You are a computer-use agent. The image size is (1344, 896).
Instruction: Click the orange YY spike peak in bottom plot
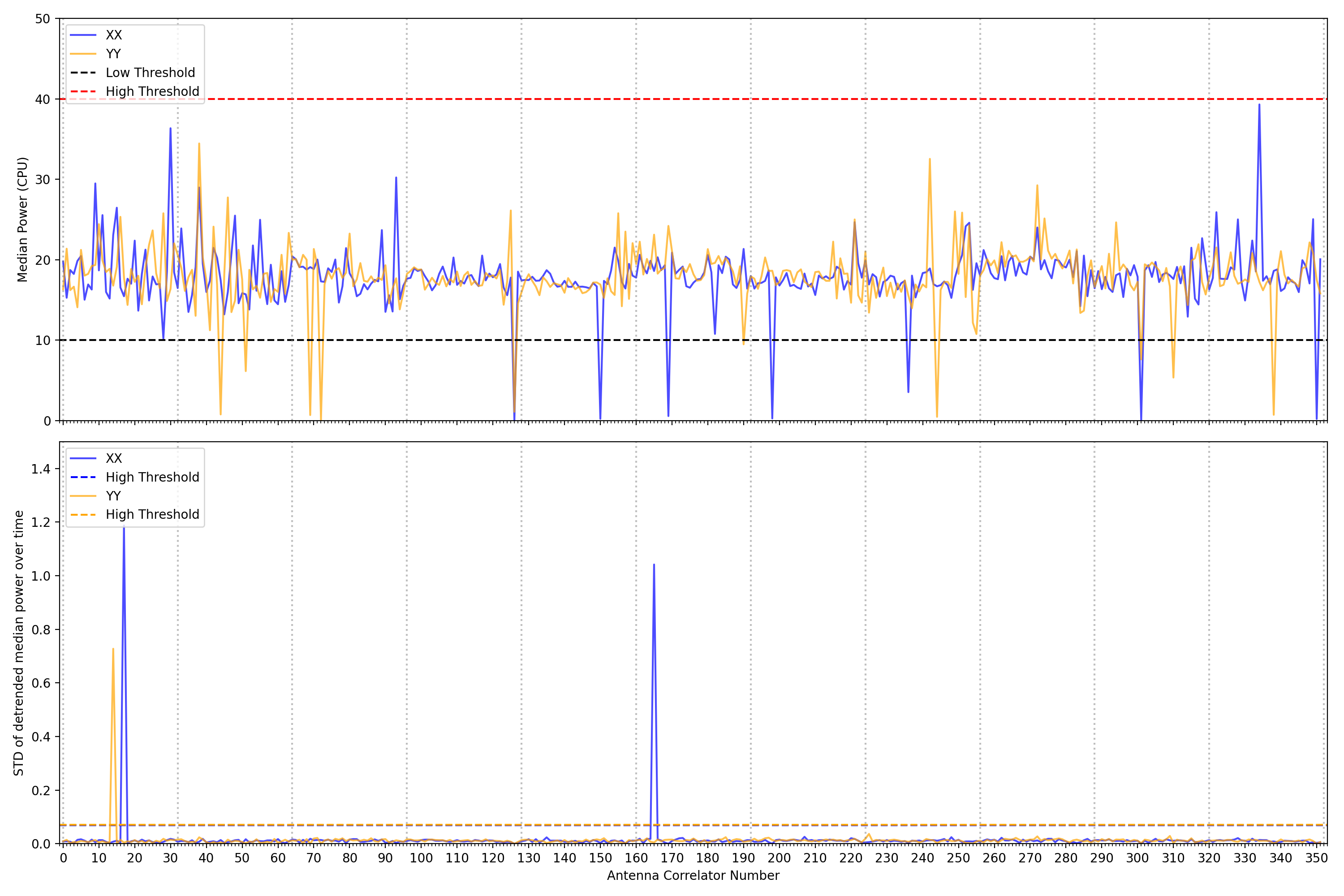[x=113, y=649]
